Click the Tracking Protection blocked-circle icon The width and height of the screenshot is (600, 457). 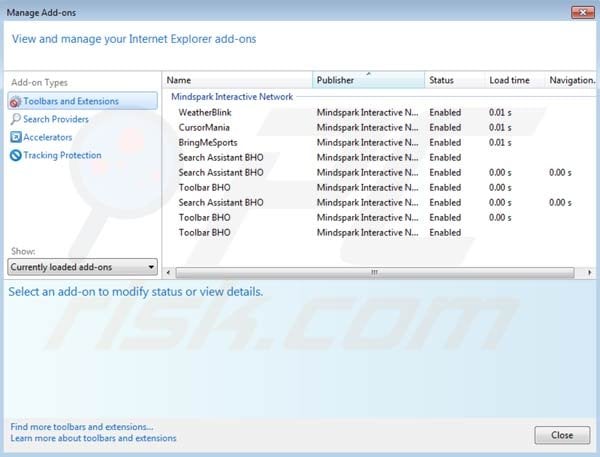(x=16, y=155)
